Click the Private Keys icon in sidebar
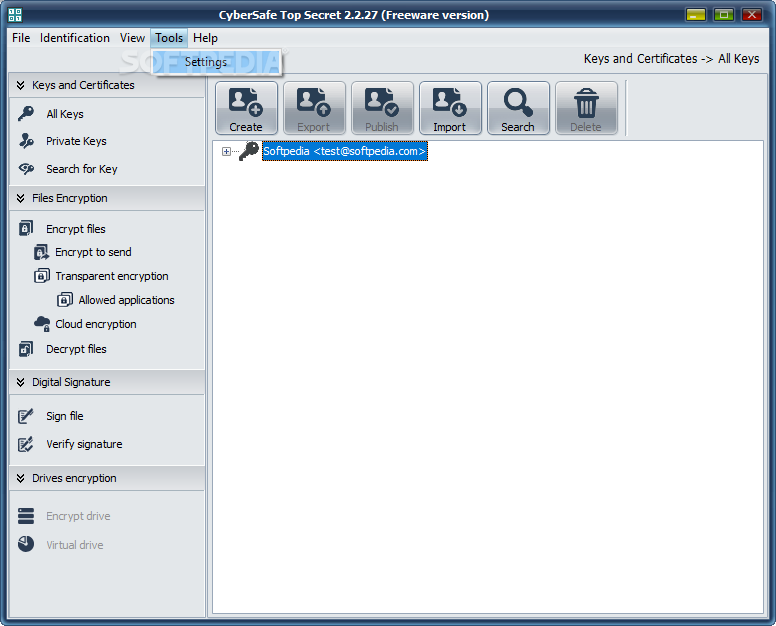Viewport: 776px width, 626px height. 26,141
